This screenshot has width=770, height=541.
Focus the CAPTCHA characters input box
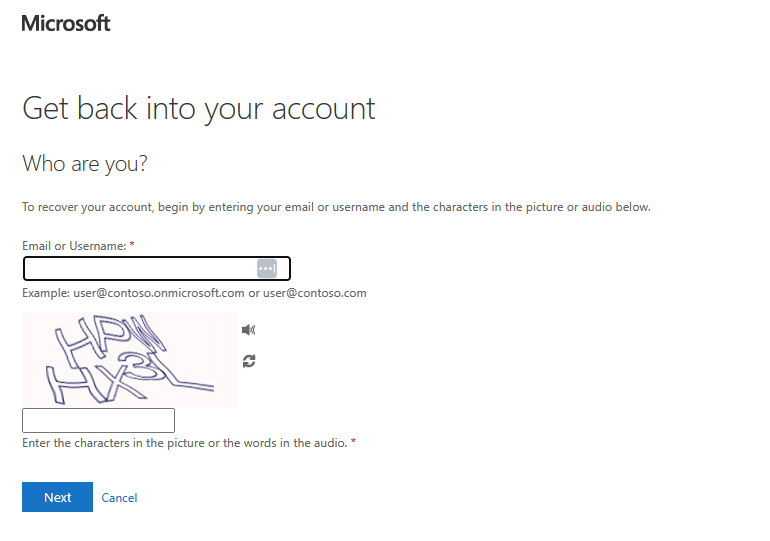[98, 420]
